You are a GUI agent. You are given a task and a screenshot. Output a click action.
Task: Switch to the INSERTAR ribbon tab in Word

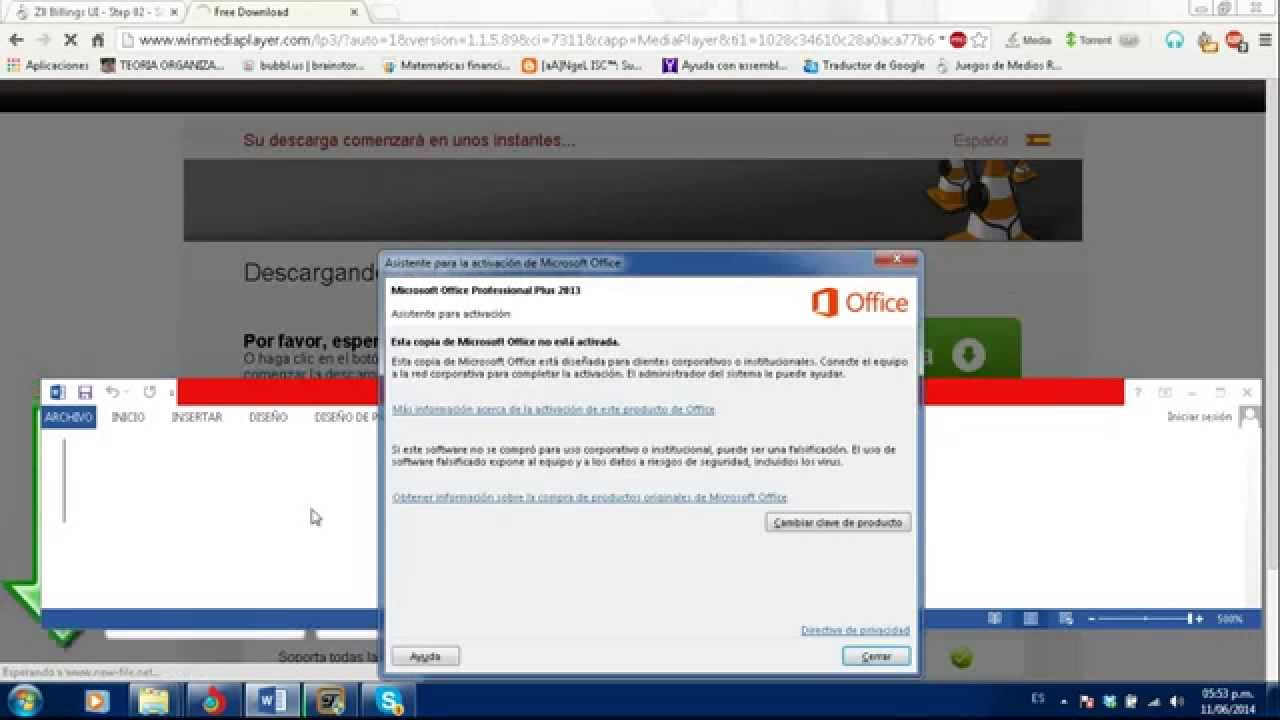tap(197, 417)
